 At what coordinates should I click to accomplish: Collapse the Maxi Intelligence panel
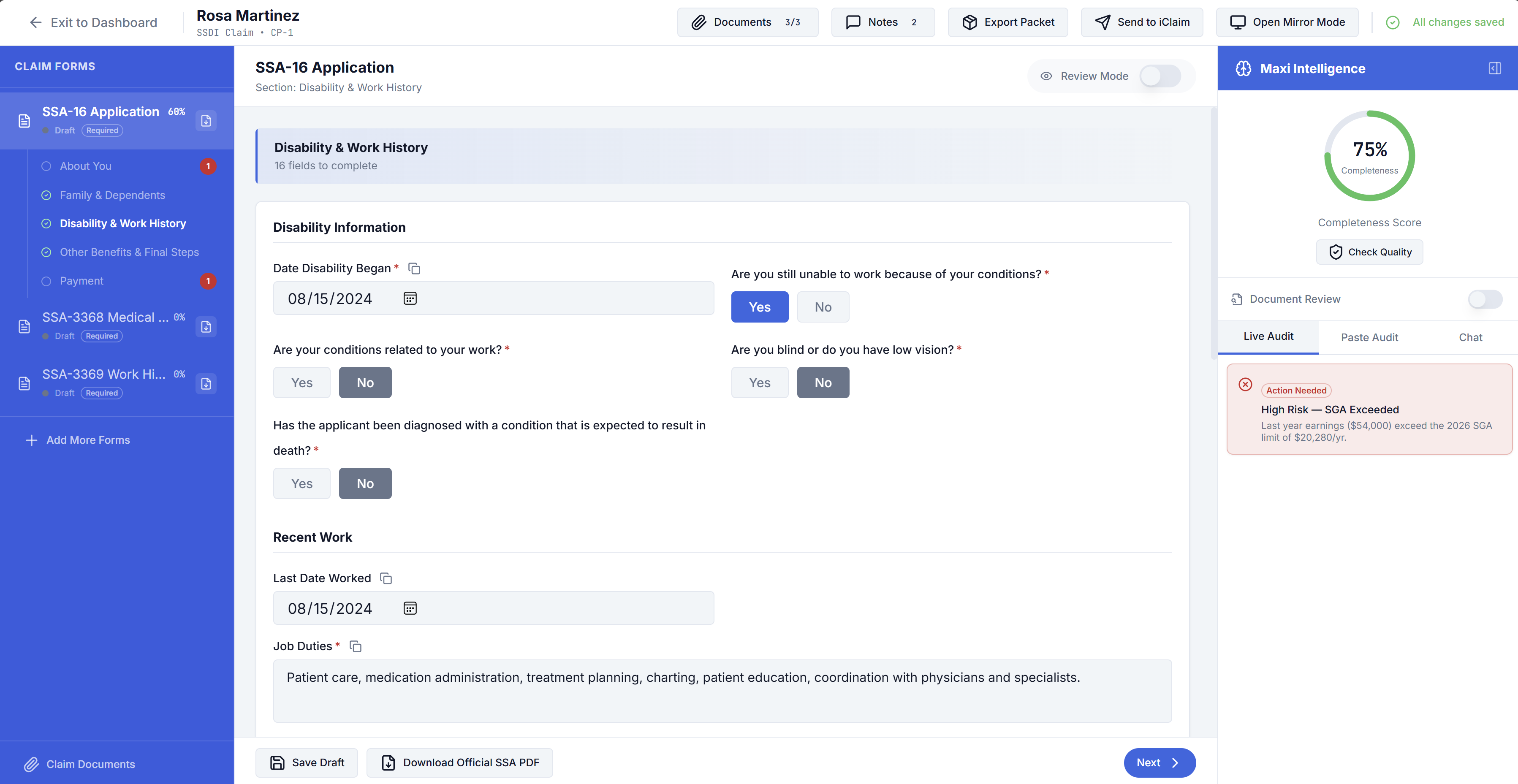1495,68
